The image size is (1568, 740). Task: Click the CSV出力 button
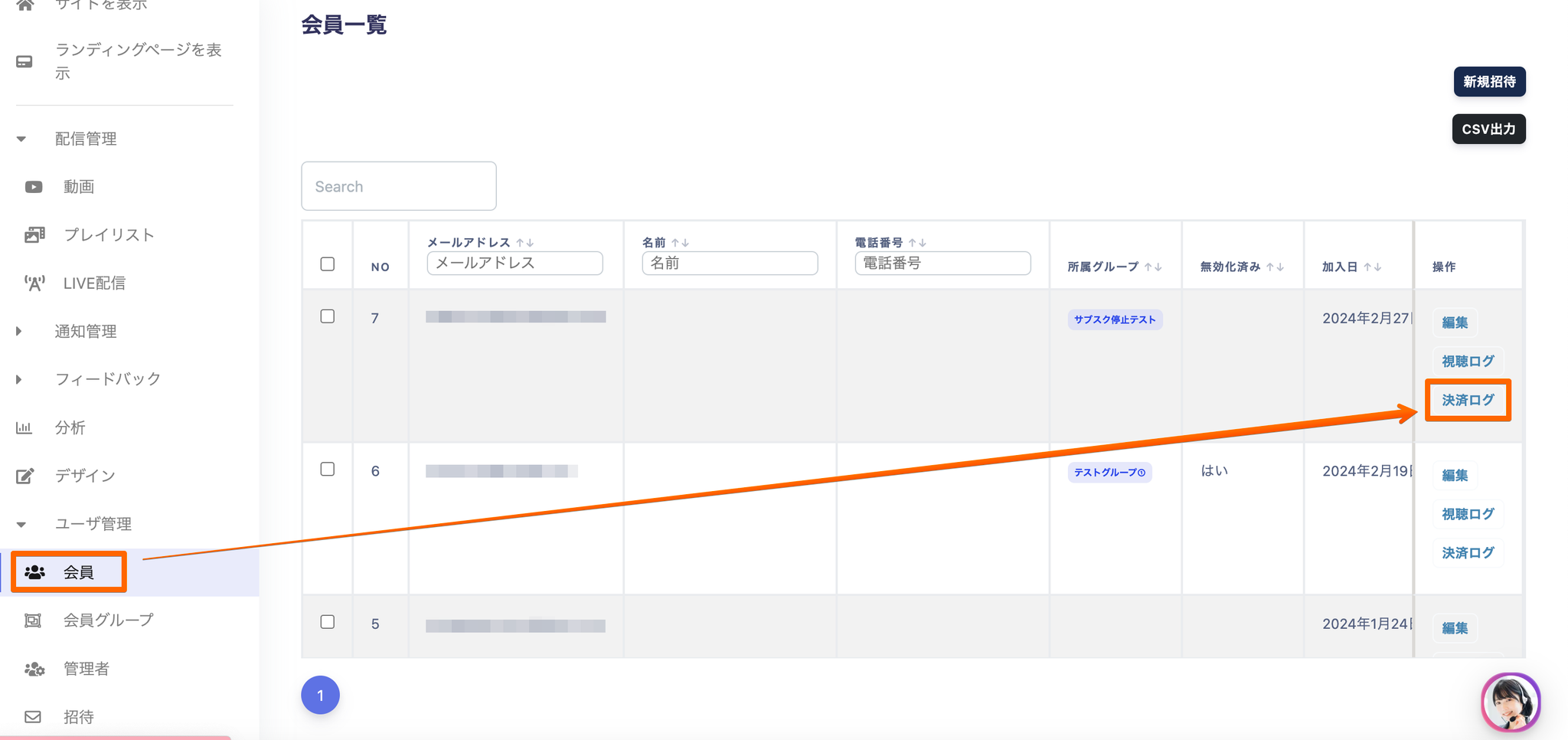point(1488,129)
